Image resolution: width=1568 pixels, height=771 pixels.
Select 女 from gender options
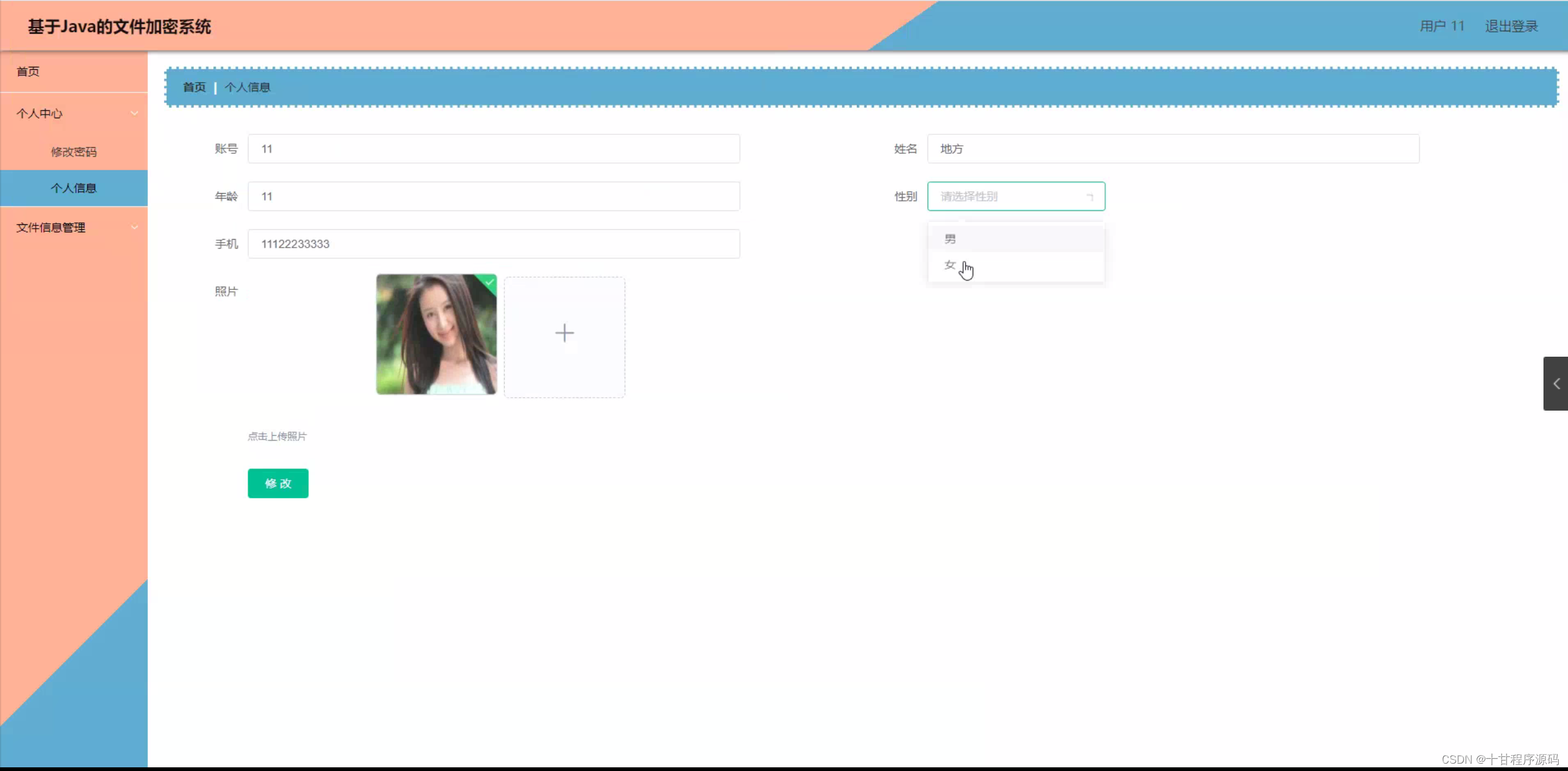950,265
